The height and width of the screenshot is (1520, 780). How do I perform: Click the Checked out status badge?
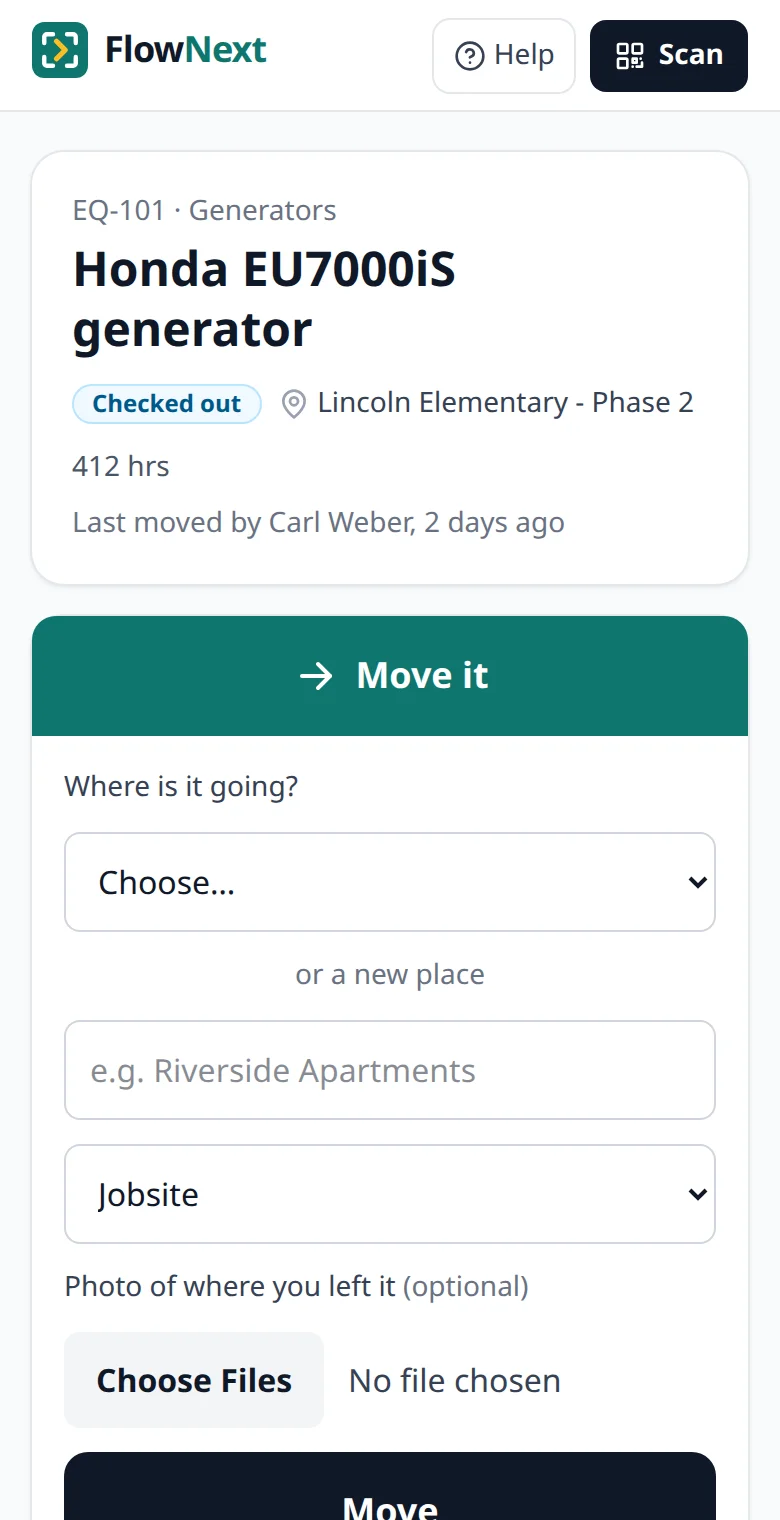coord(167,404)
